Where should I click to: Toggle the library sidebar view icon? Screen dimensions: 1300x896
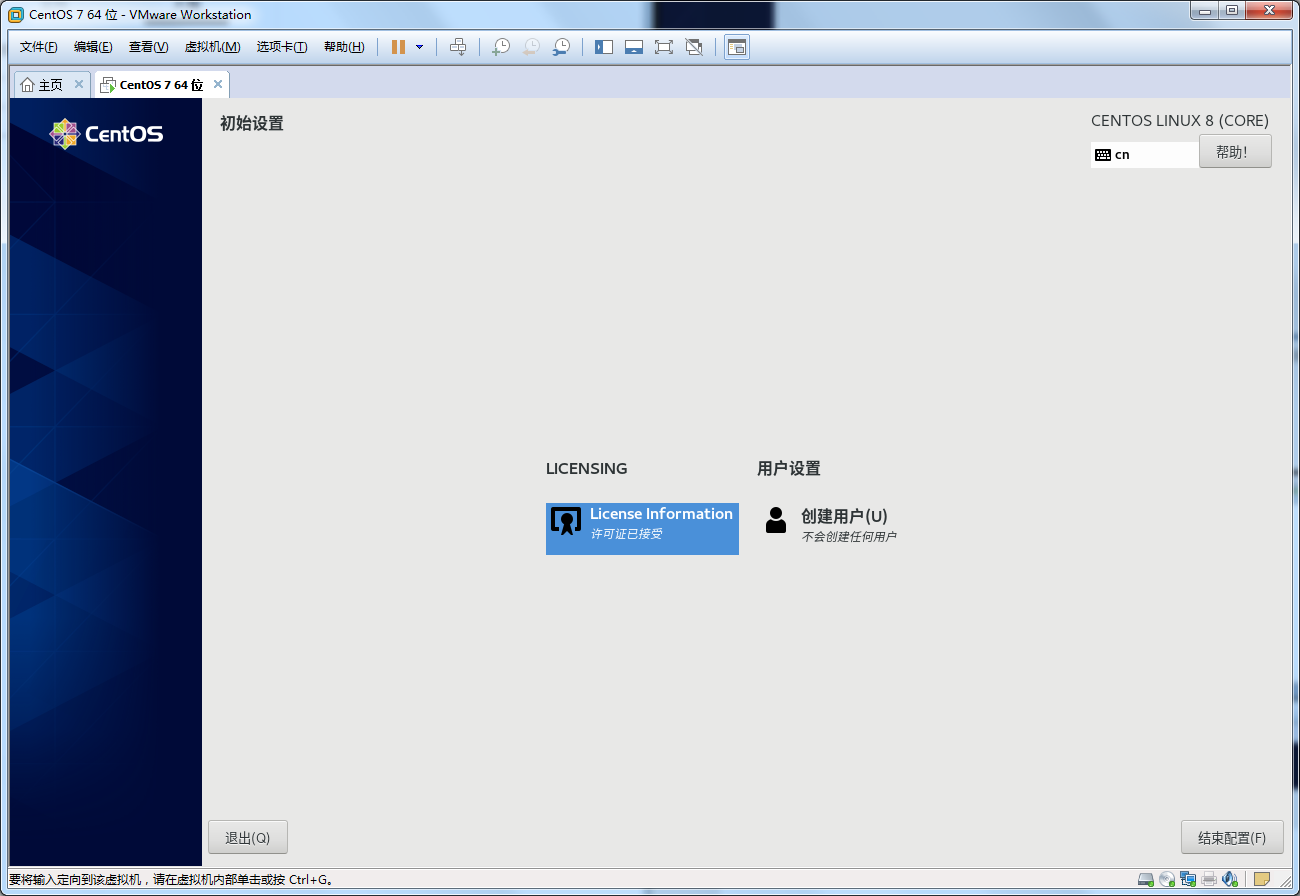pyautogui.click(x=604, y=47)
